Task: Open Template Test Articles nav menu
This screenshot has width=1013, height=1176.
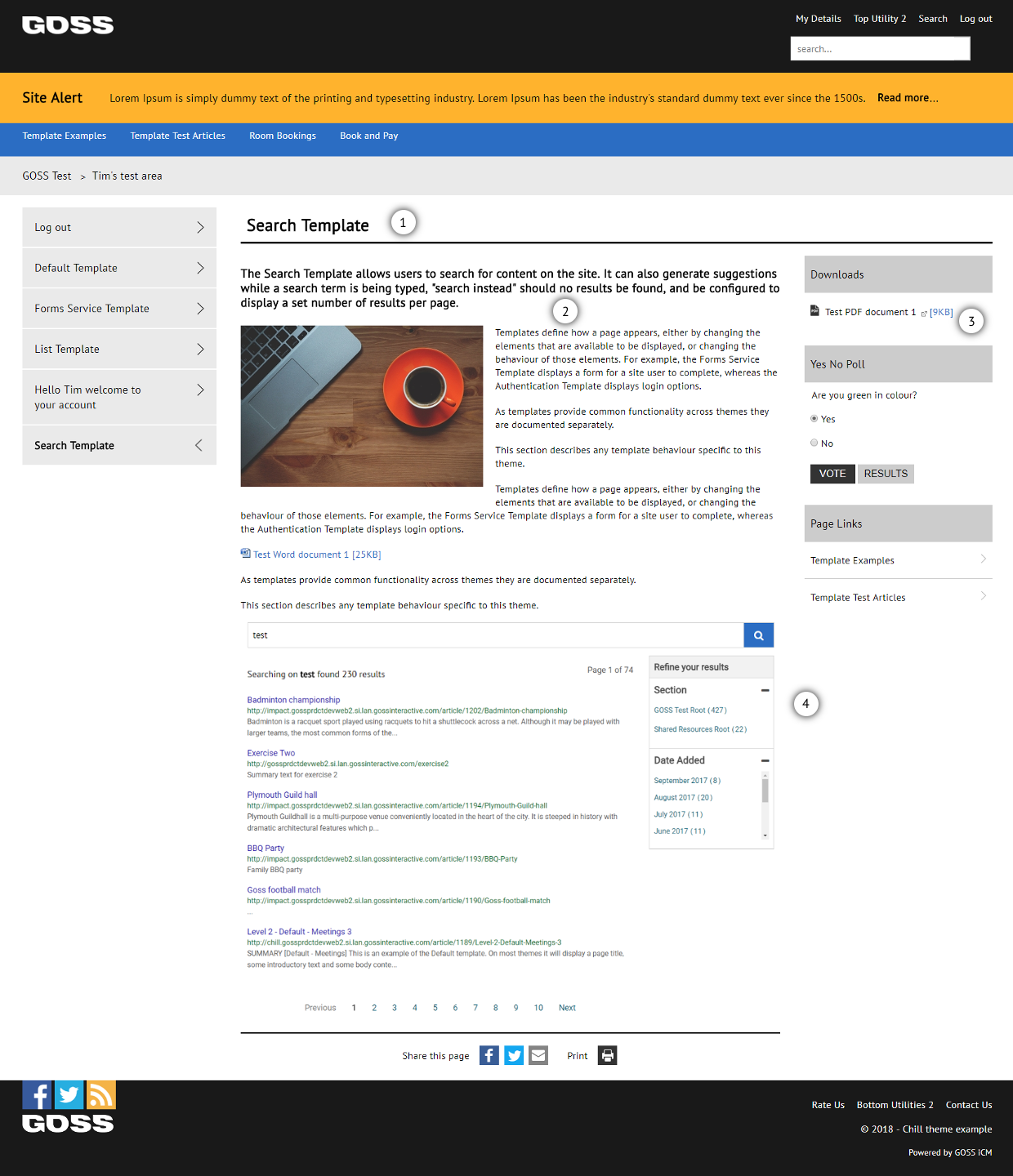Action: pyautogui.click(x=178, y=136)
